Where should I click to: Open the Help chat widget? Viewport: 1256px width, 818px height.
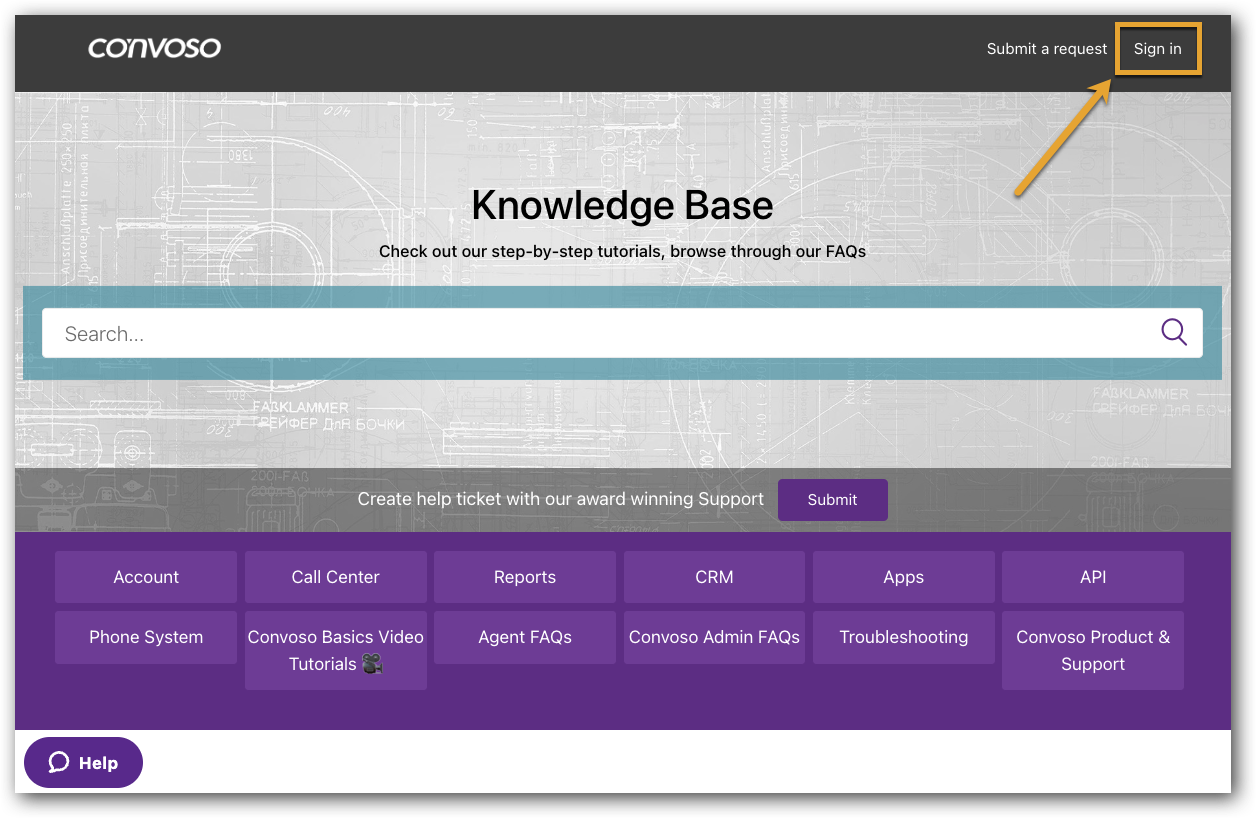click(84, 763)
